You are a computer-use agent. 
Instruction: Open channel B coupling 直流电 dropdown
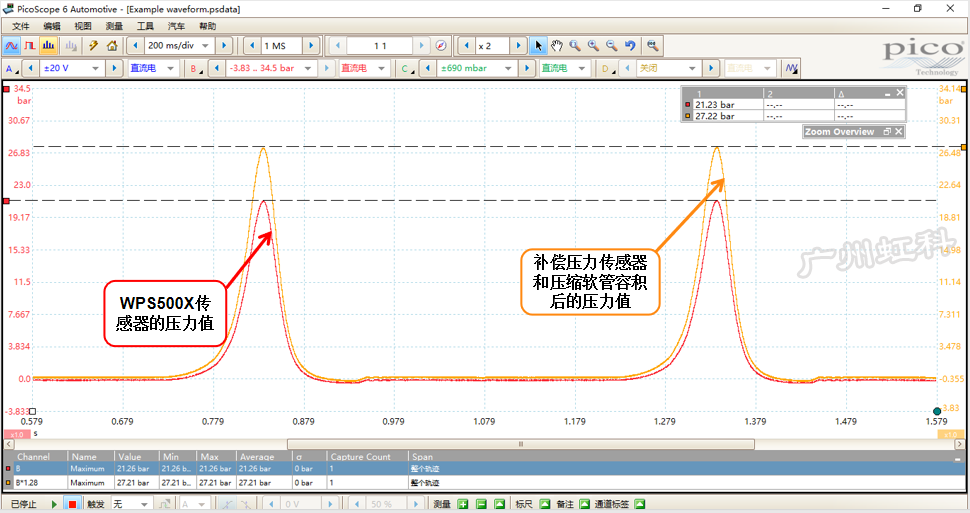pyautogui.click(x=382, y=68)
